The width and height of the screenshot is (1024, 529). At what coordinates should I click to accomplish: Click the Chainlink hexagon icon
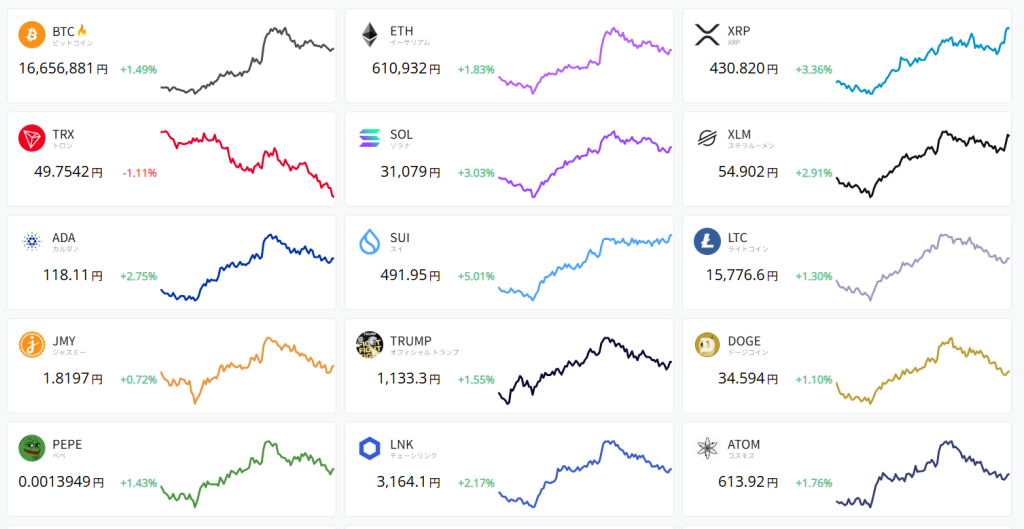pos(370,448)
